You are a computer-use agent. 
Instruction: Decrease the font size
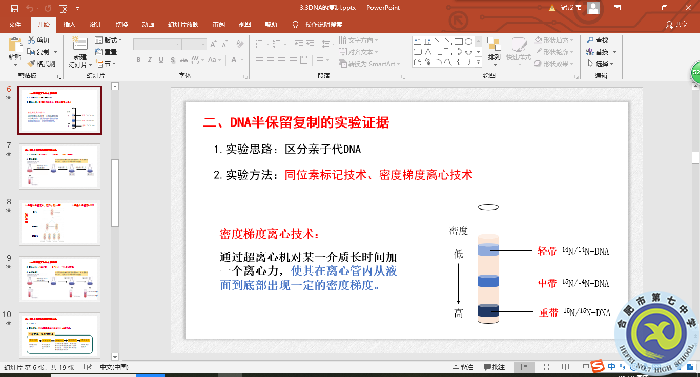click(x=225, y=44)
